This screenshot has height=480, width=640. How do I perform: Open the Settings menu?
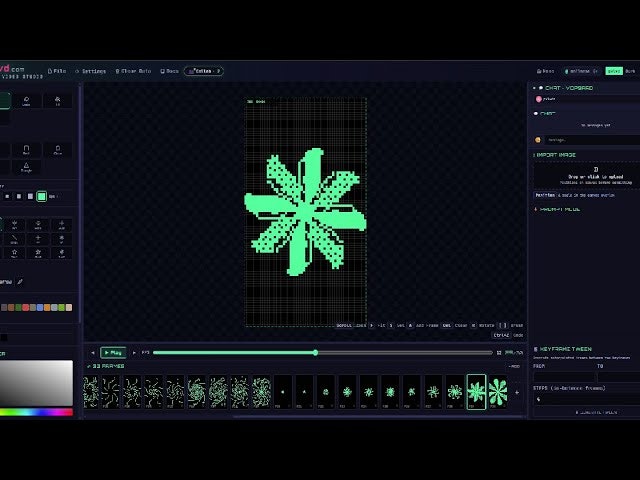click(x=91, y=71)
